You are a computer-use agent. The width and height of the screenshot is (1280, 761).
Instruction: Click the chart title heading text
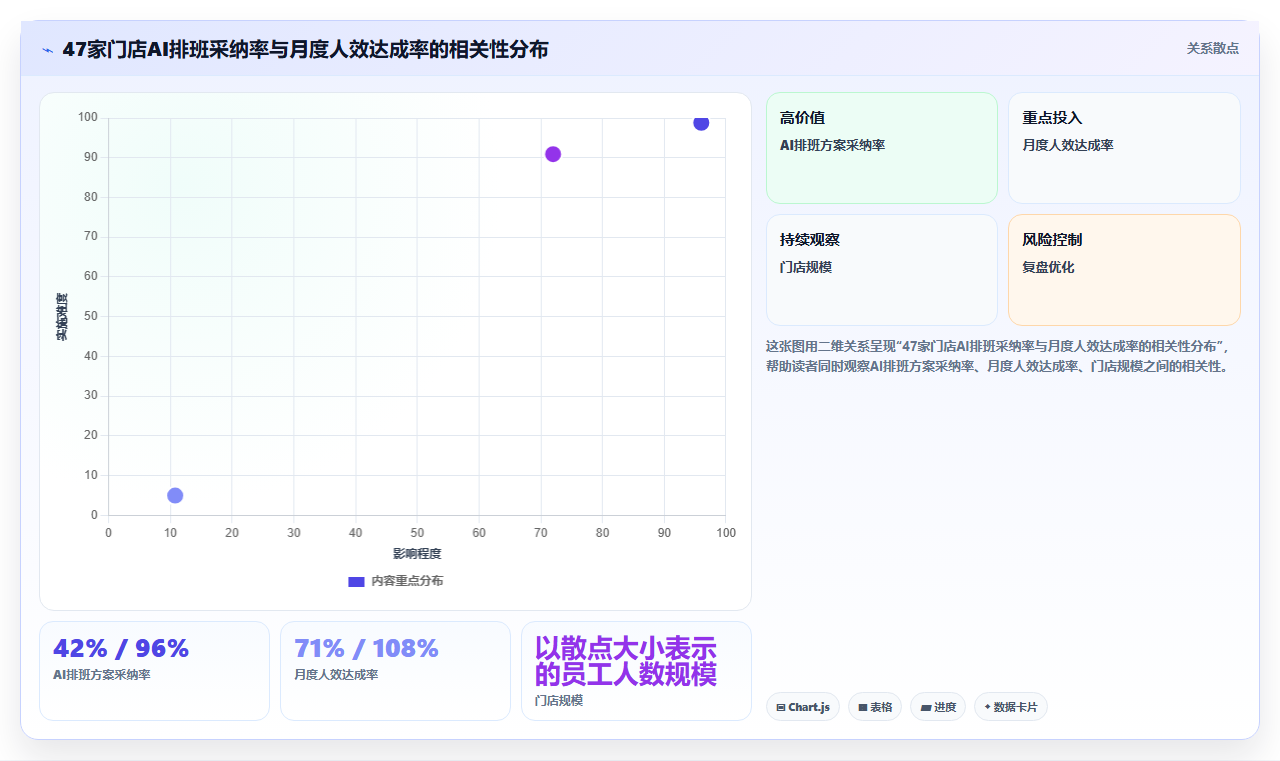(x=305, y=50)
